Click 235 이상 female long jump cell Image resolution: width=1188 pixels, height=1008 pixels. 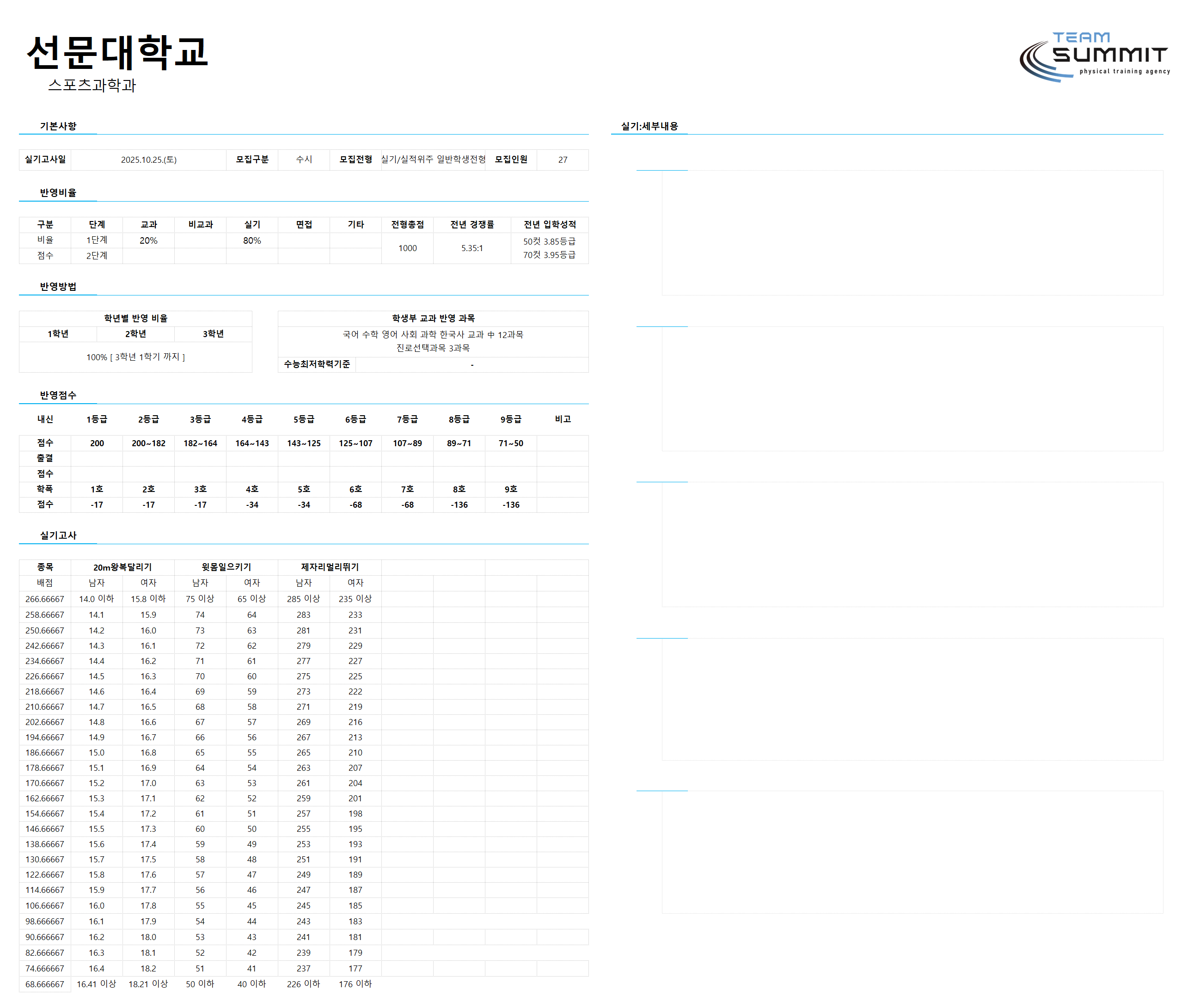tap(355, 599)
